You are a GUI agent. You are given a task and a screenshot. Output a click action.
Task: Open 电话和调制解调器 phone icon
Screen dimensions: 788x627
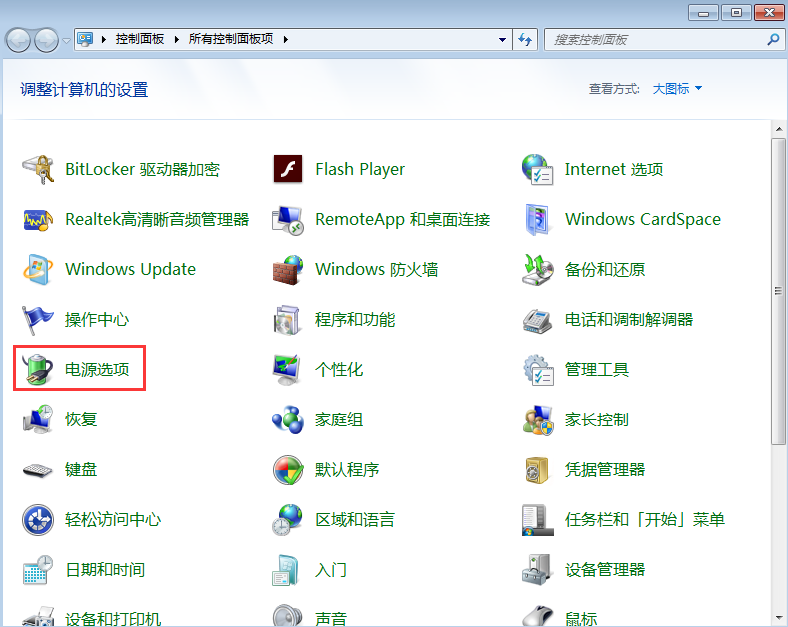537,322
